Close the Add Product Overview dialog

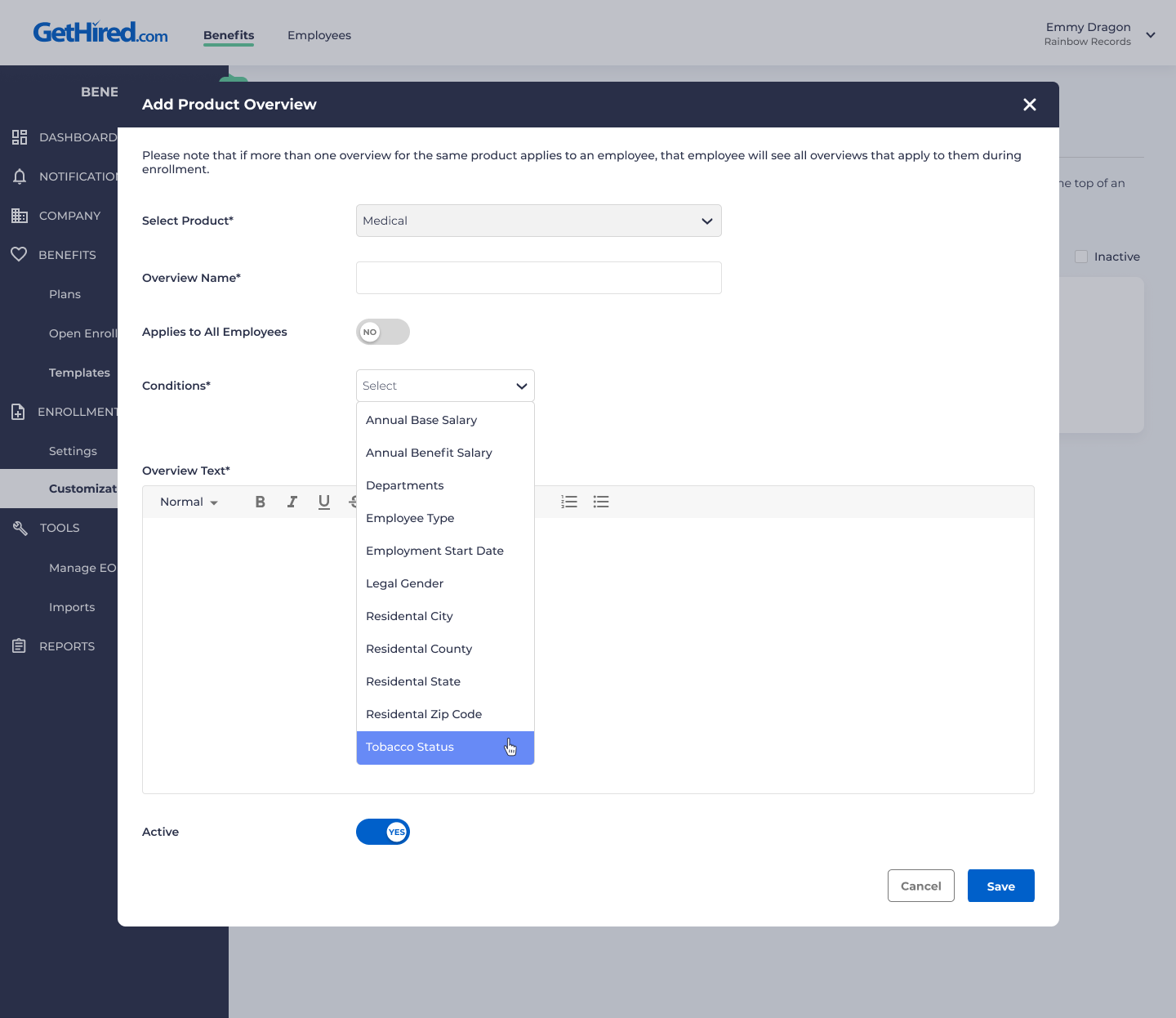pos(1029,105)
